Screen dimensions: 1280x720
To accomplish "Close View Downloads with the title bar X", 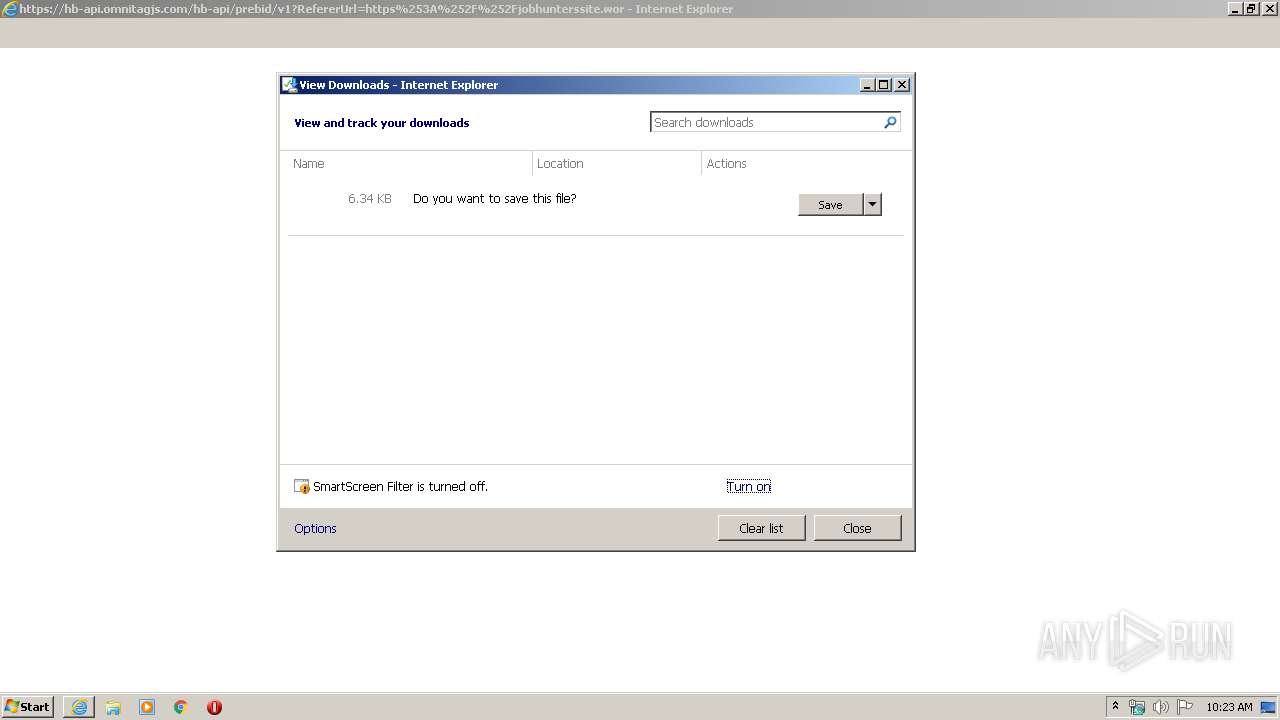I will [902, 85].
